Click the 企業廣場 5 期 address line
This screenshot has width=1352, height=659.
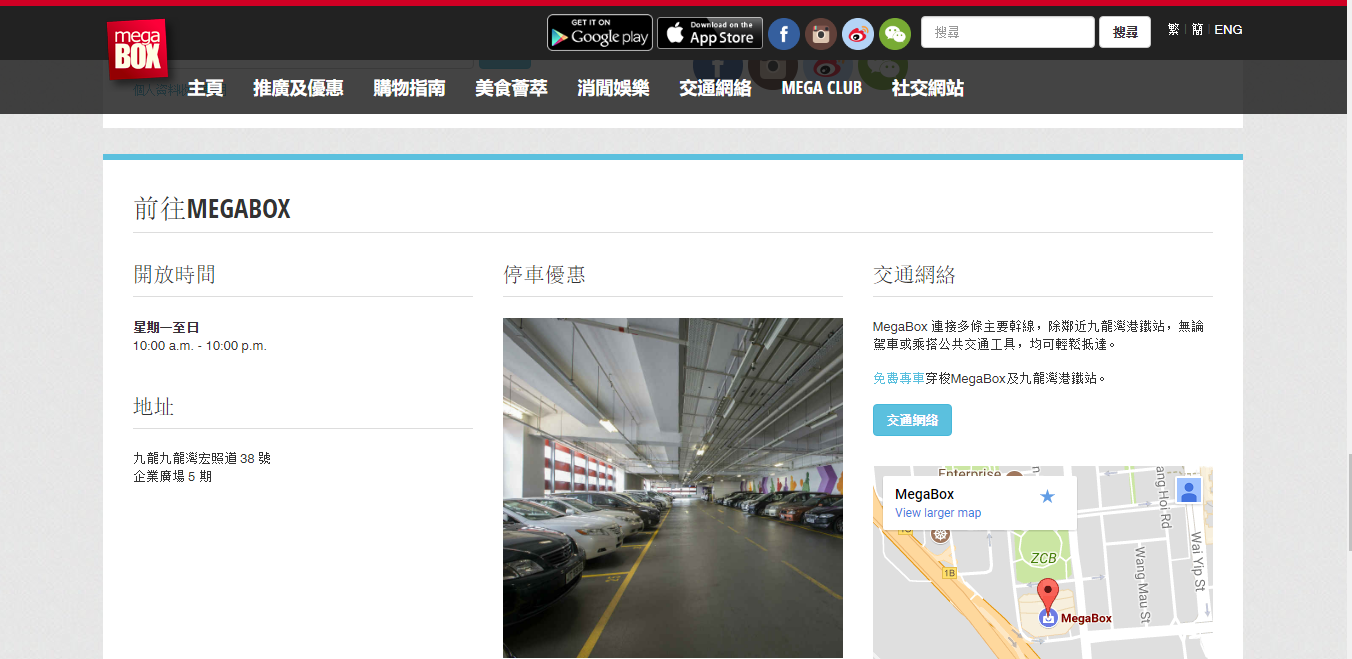[x=172, y=476]
